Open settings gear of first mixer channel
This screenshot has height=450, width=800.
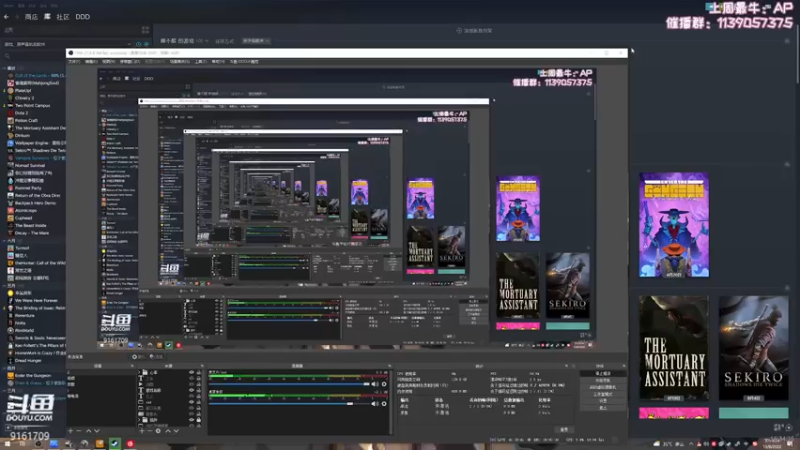pos(384,384)
